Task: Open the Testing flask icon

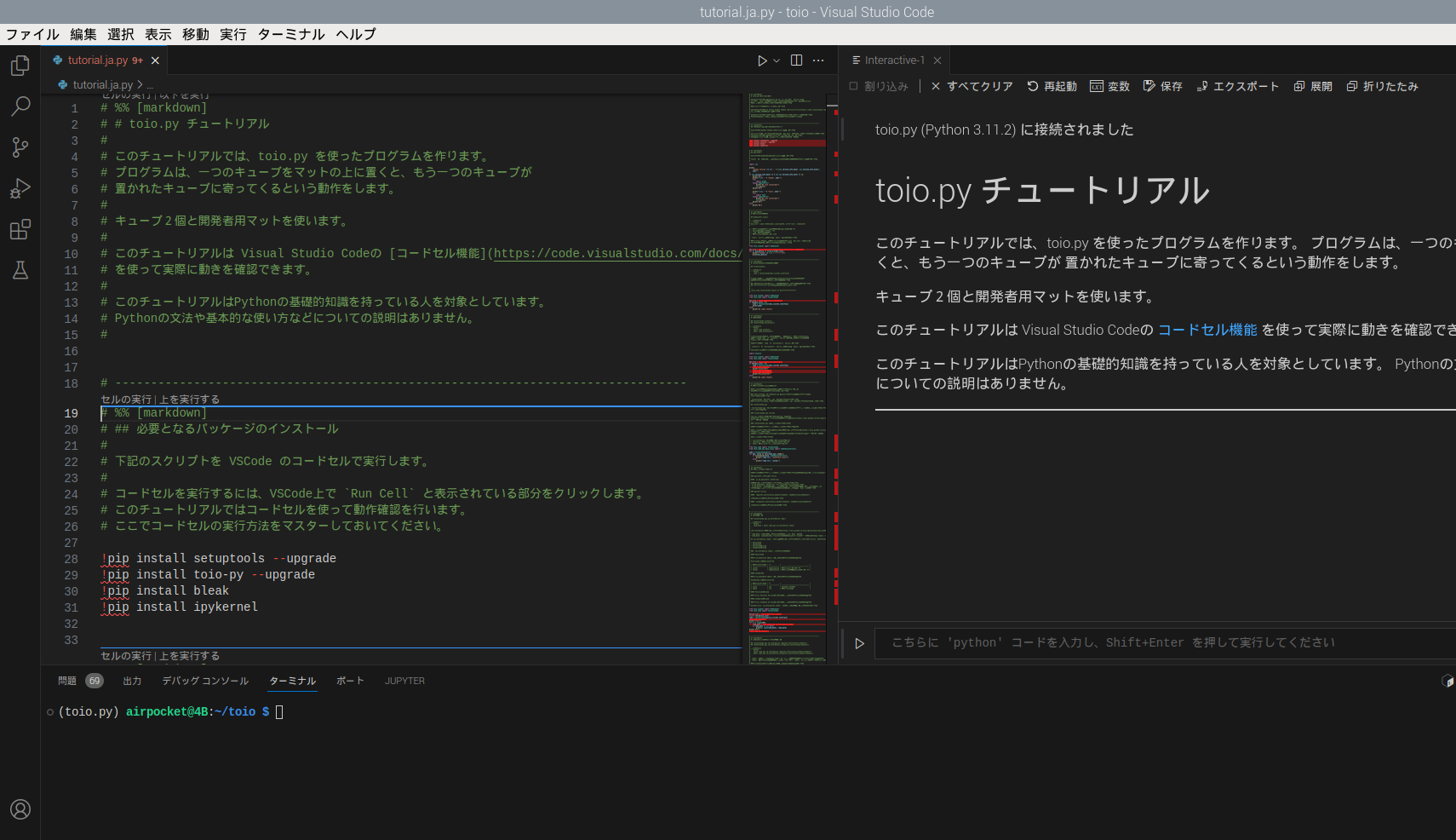Action: [20, 270]
